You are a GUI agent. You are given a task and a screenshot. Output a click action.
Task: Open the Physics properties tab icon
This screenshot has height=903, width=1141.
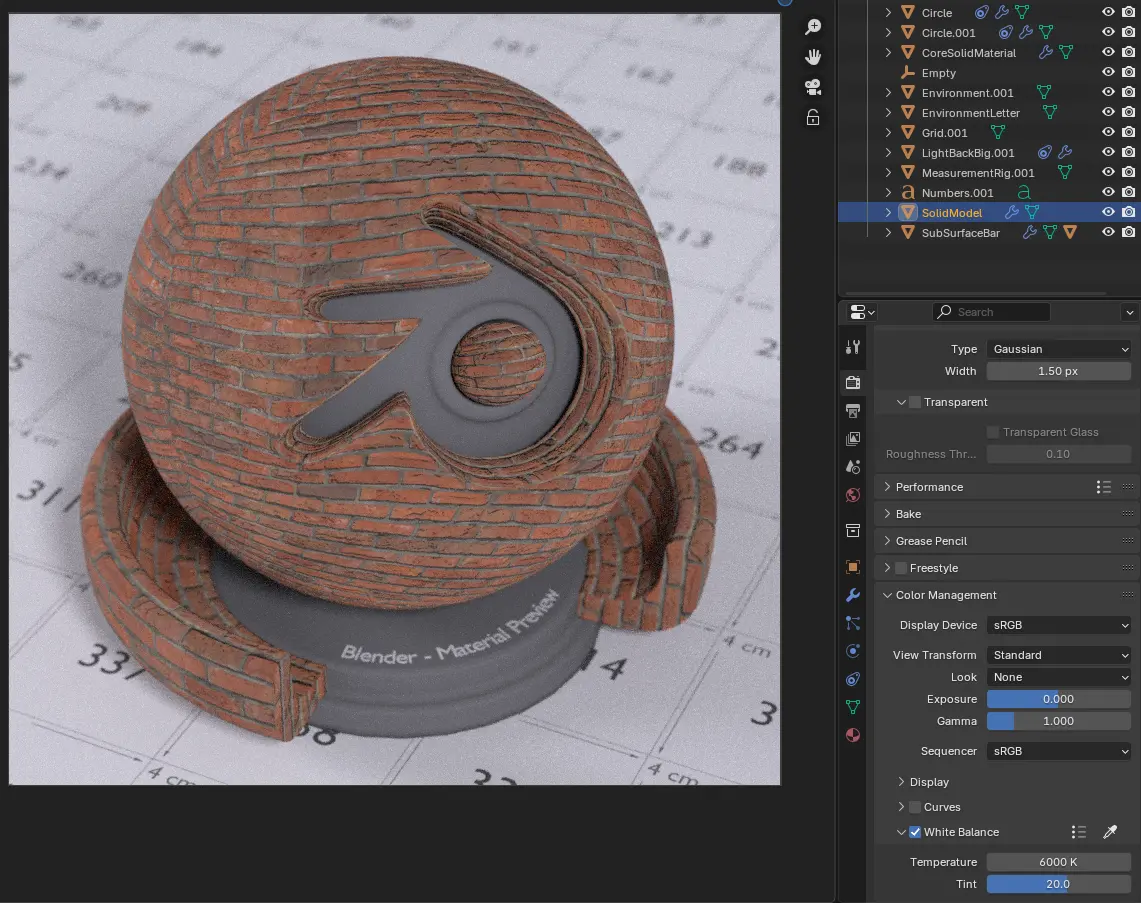tap(853, 651)
